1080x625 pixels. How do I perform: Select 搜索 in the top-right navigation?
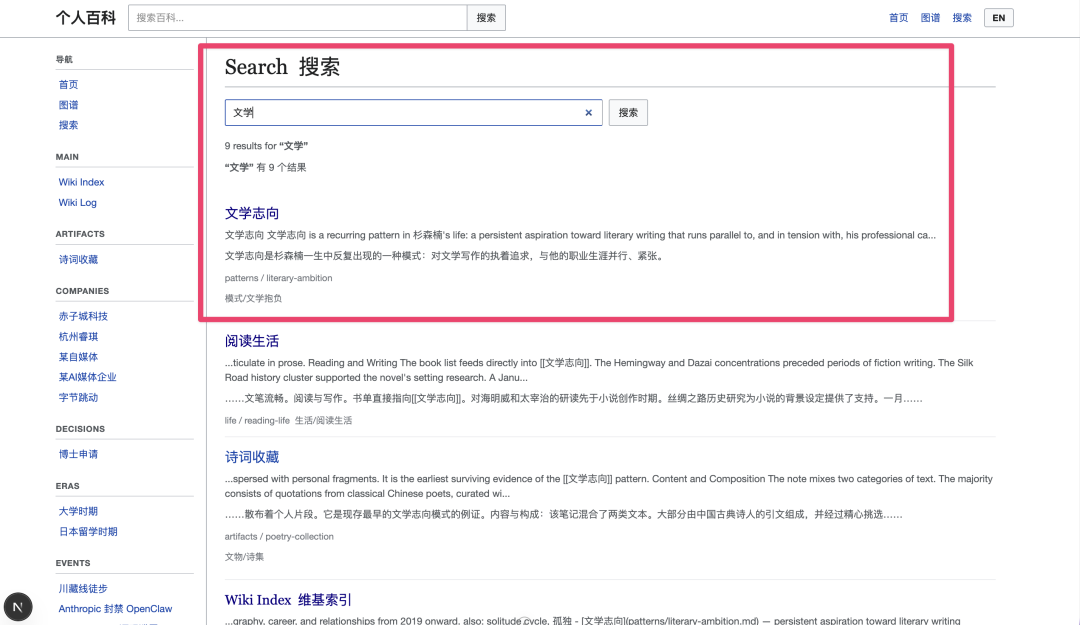tap(962, 18)
